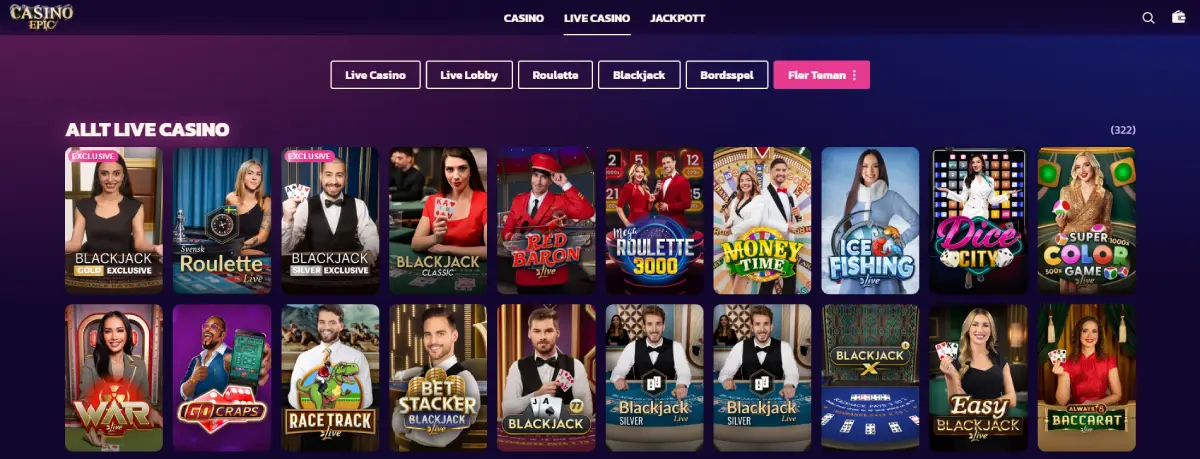This screenshot has width=1200, height=459.
Task: Open the Go Craps game tile
Action: coord(222,377)
